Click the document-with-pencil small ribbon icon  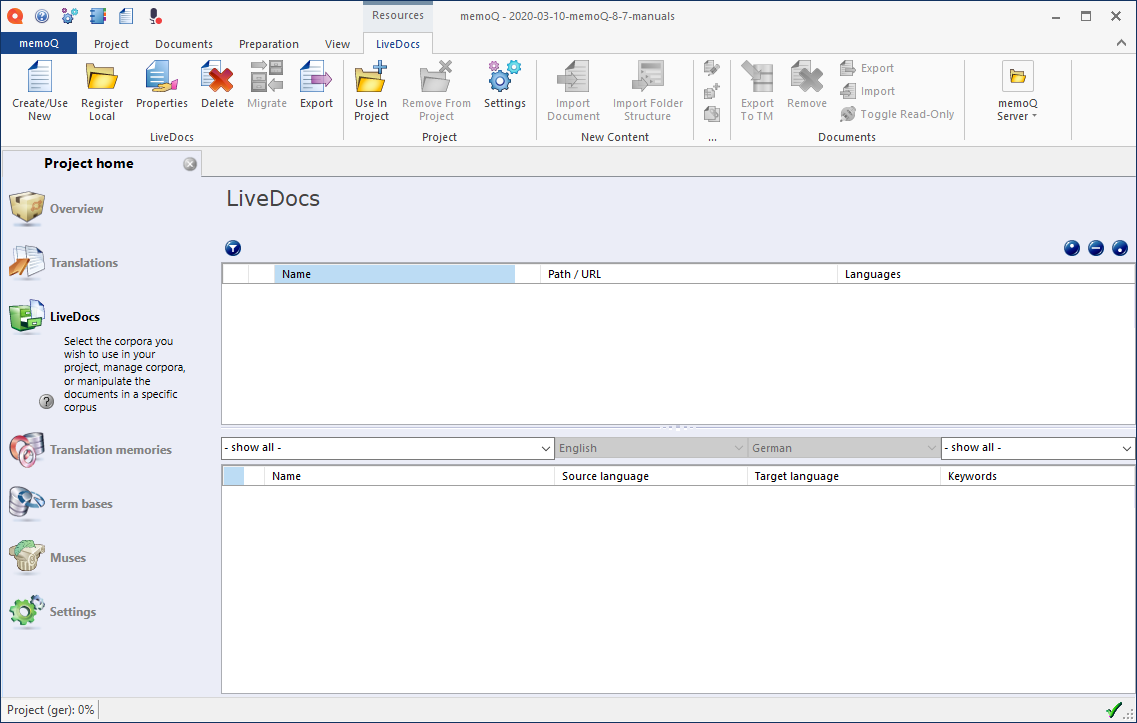click(x=712, y=68)
